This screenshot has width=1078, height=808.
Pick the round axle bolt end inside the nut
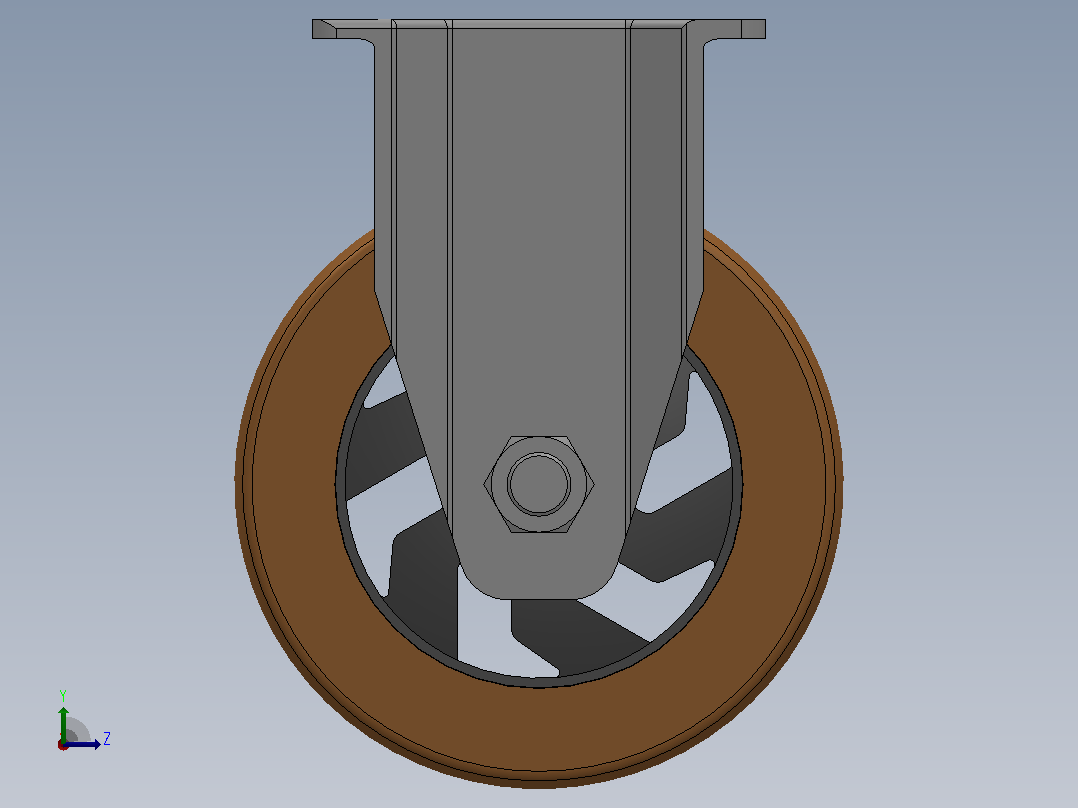(x=539, y=484)
